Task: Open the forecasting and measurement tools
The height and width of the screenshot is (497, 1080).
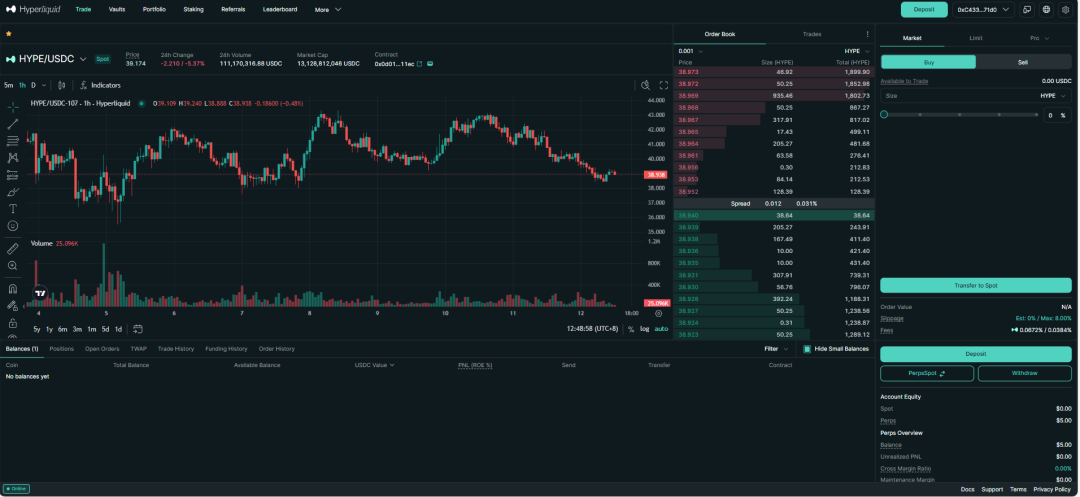Action: [x=12, y=175]
